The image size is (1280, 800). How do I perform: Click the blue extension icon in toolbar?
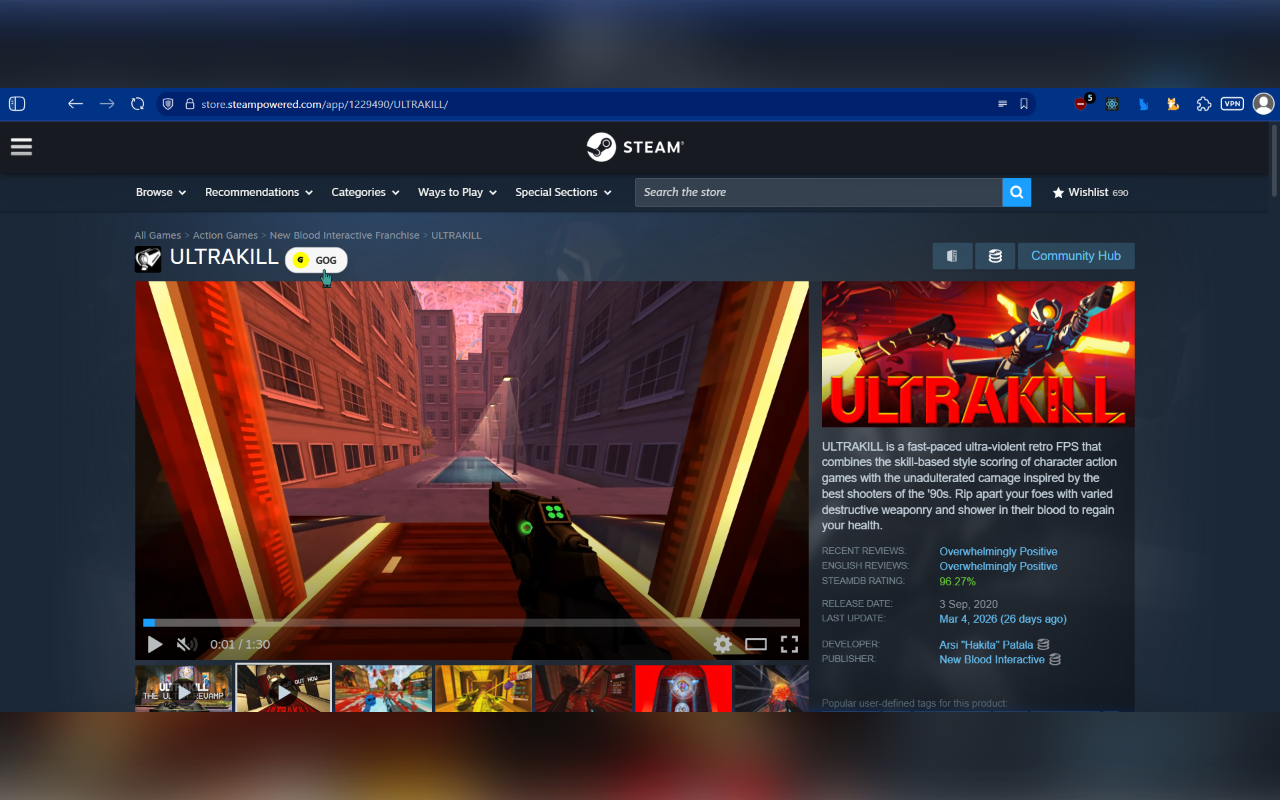[x=1143, y=104]
